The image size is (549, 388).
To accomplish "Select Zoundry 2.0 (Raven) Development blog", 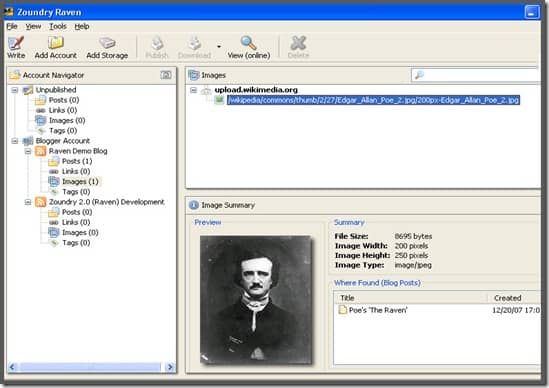I will tap(106, 202).
